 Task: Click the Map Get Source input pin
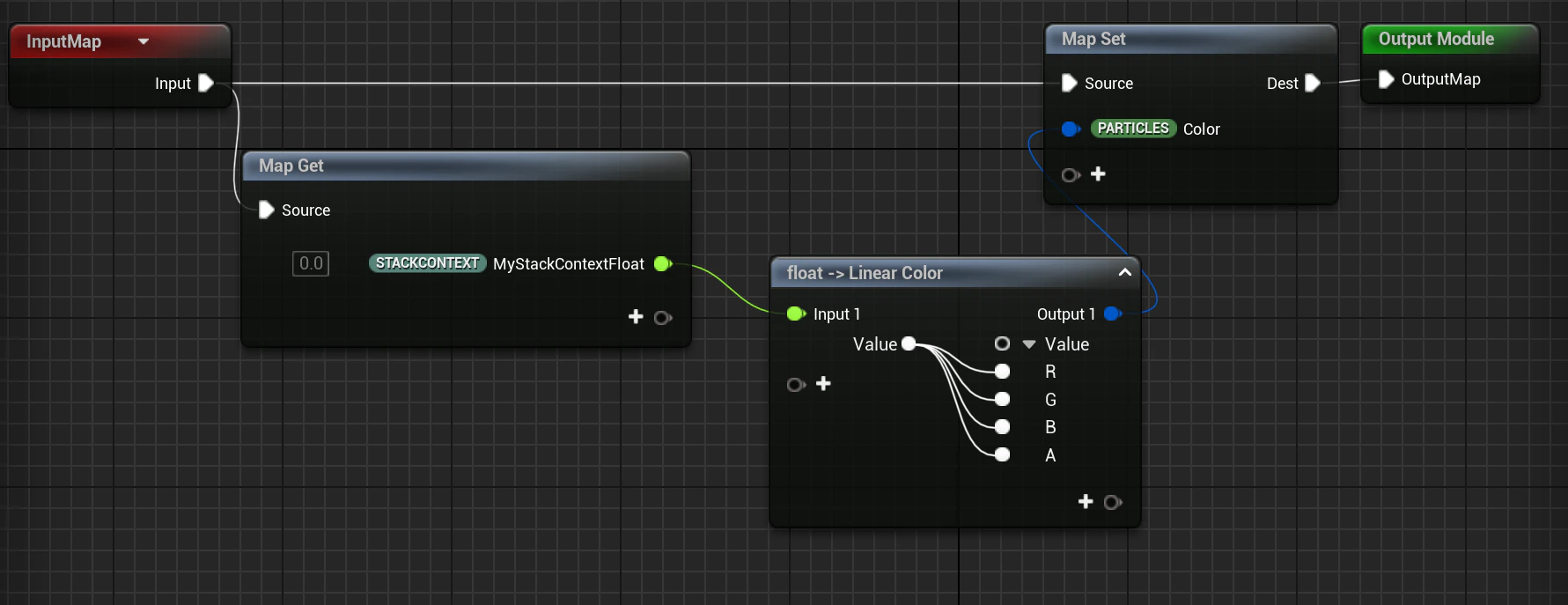(x=267, y=210)
